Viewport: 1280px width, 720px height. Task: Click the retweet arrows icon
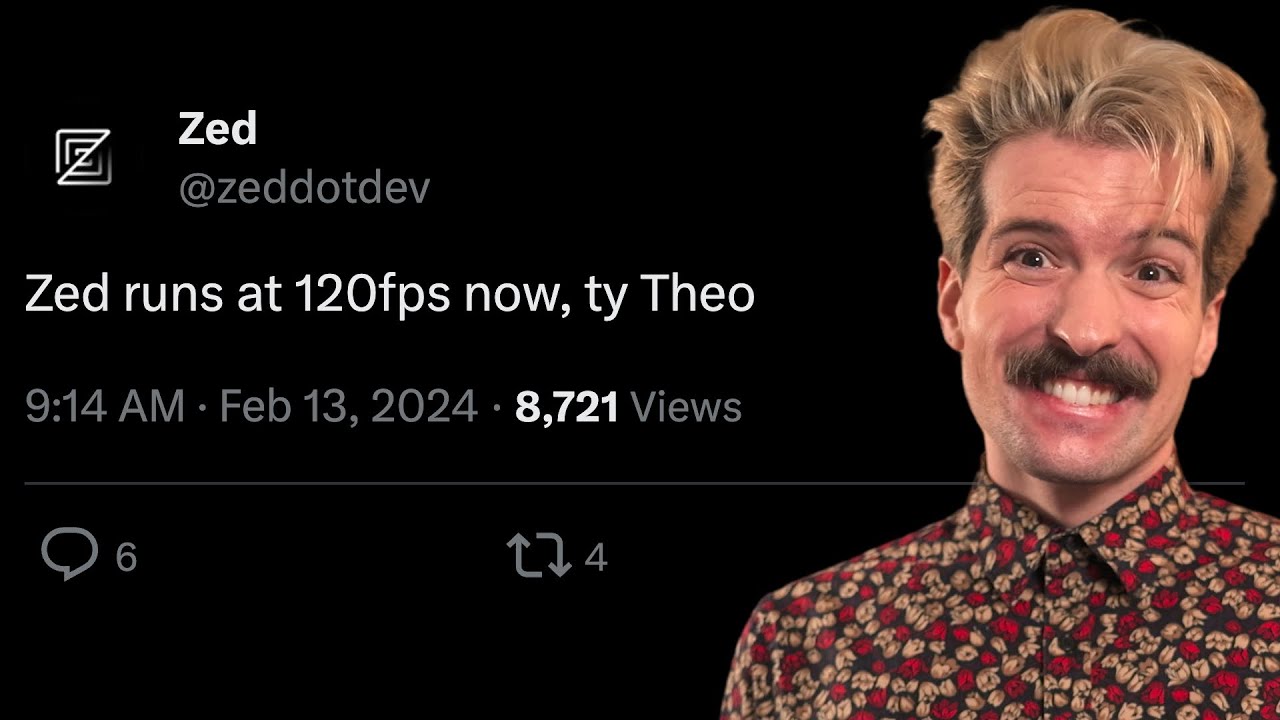pyautogui.click(x=539, y=556)
